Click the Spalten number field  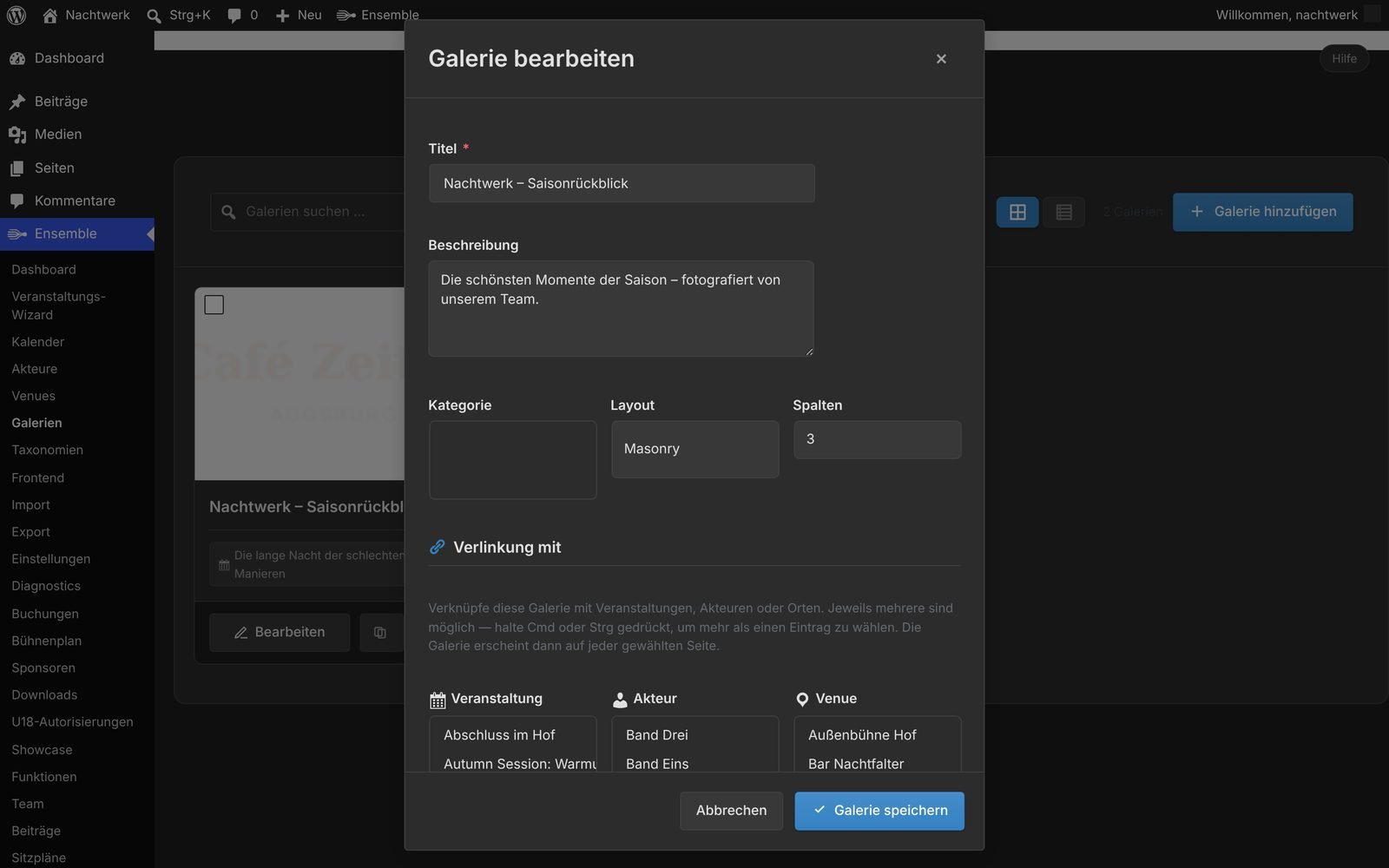tap(877, 439)
